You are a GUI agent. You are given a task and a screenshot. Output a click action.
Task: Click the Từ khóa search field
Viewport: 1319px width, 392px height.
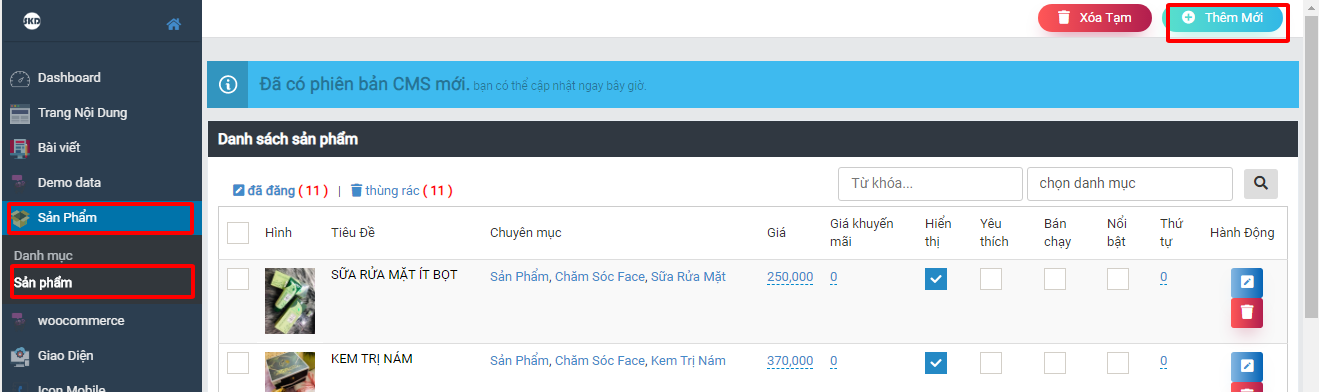point(930,184)
